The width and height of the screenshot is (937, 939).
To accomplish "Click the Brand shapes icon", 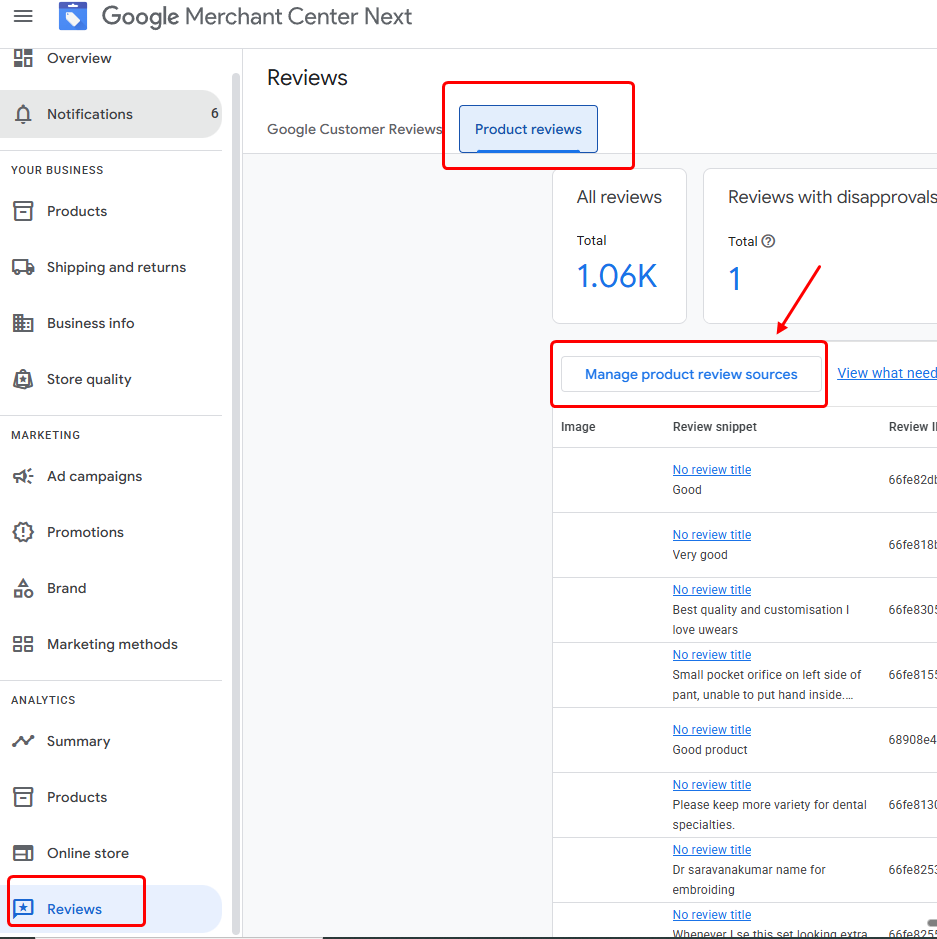I will coord(23,588).
